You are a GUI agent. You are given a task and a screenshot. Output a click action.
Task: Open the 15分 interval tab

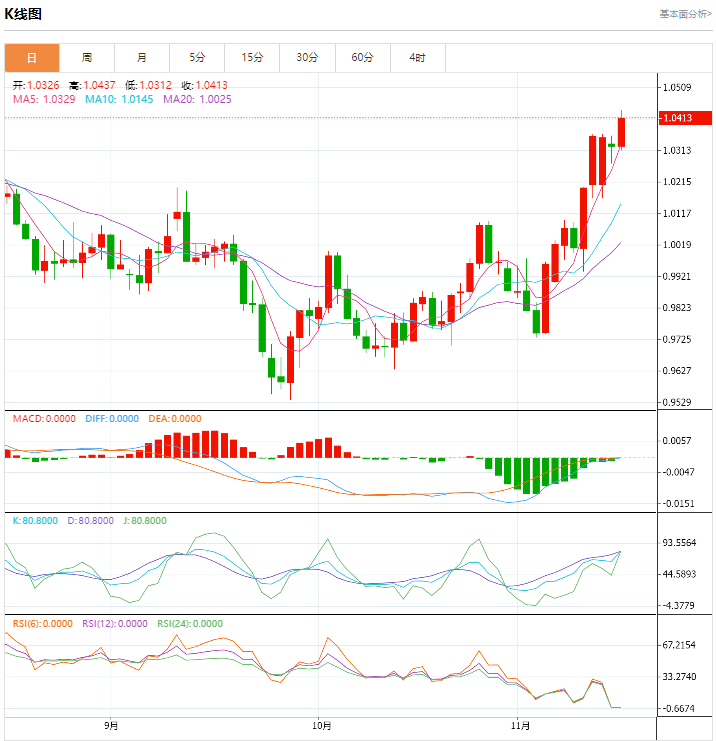click(x=252, y=58)
